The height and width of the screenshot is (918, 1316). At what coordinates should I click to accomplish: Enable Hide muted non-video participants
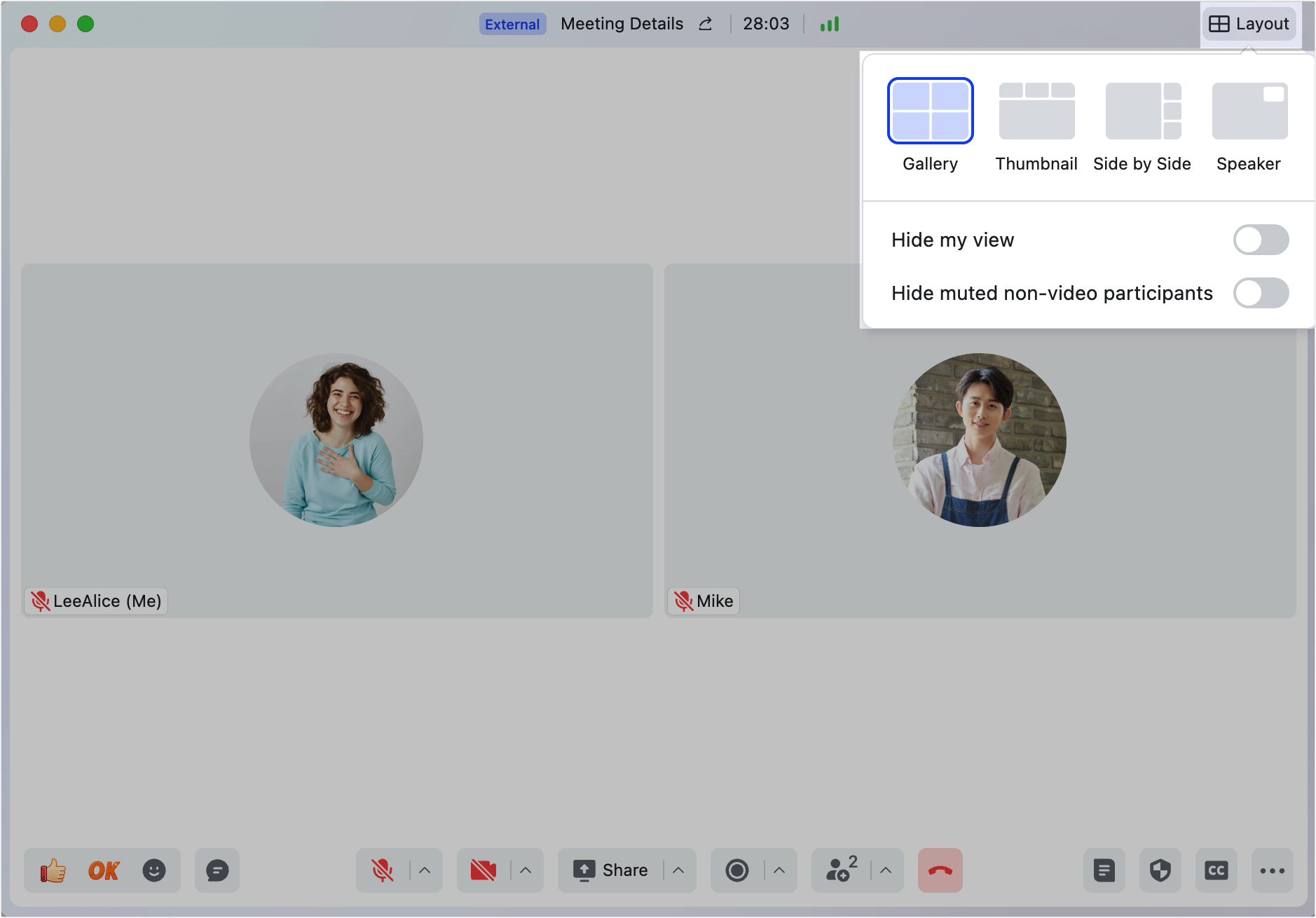[x=1261, y=293]
